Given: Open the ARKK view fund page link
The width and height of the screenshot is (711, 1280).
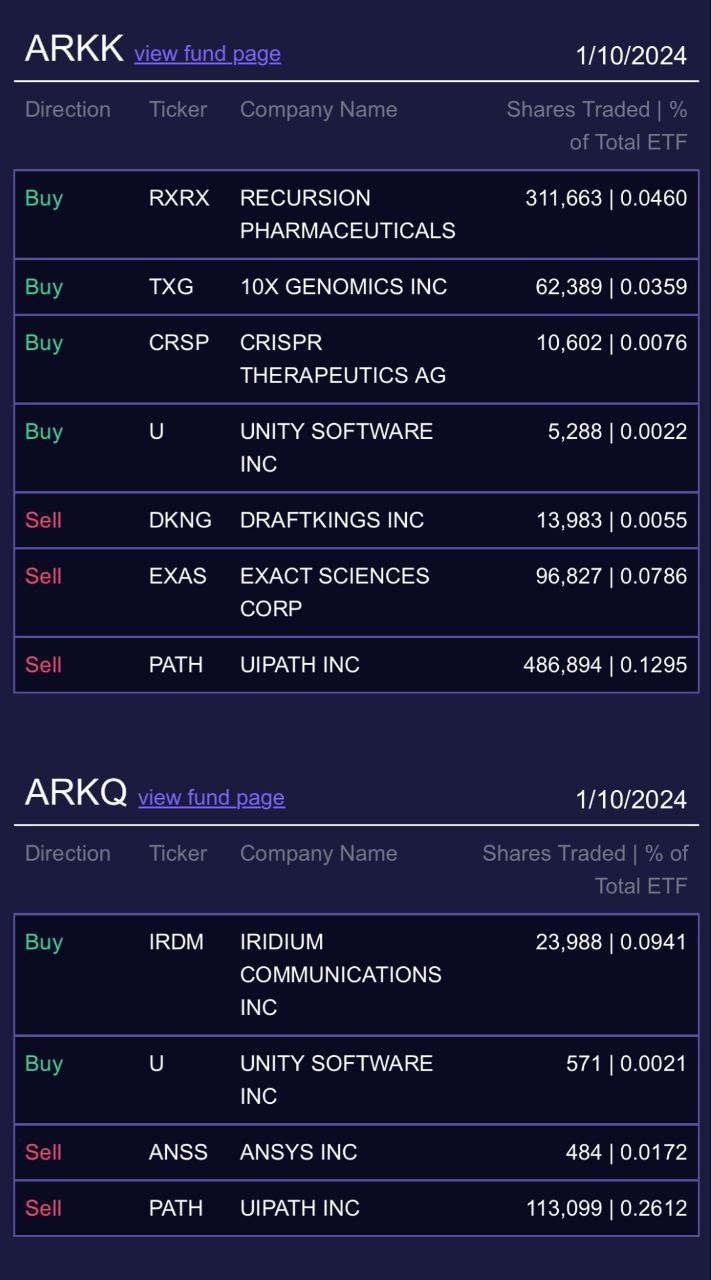Looking at the screenshot, I should pos(207,54).
